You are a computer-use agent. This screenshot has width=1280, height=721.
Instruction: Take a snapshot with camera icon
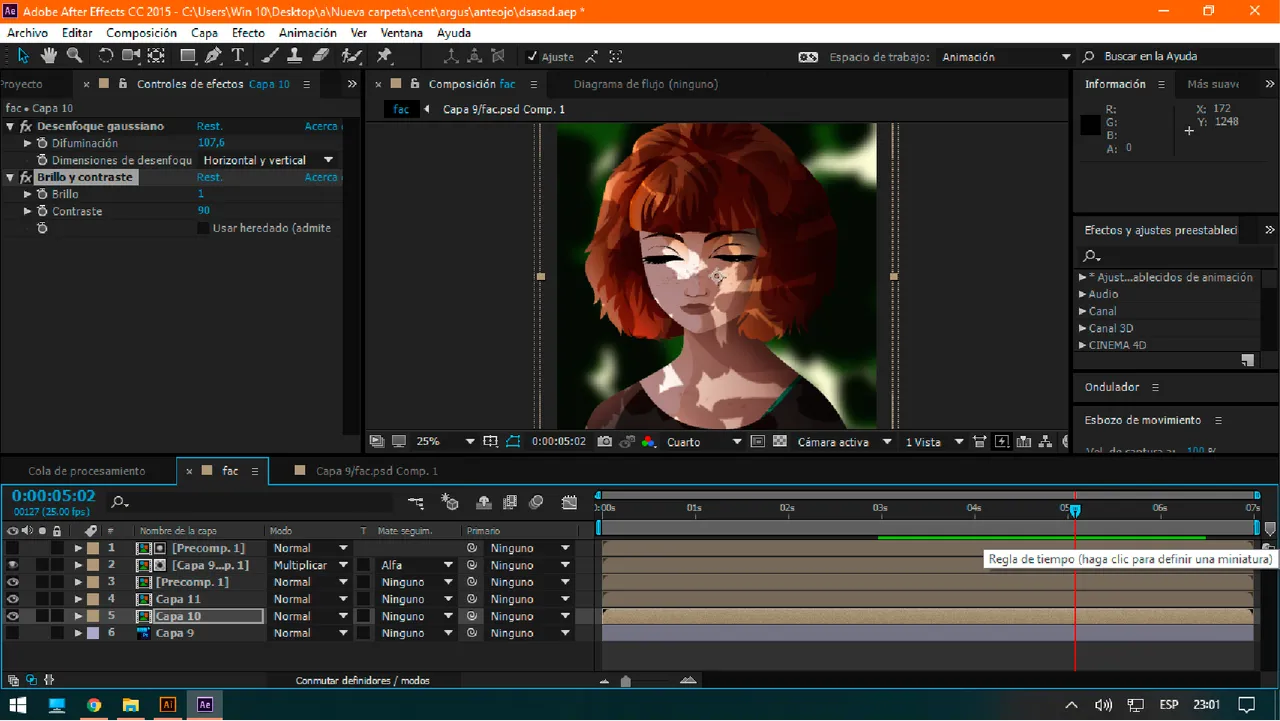click(604, 441)
